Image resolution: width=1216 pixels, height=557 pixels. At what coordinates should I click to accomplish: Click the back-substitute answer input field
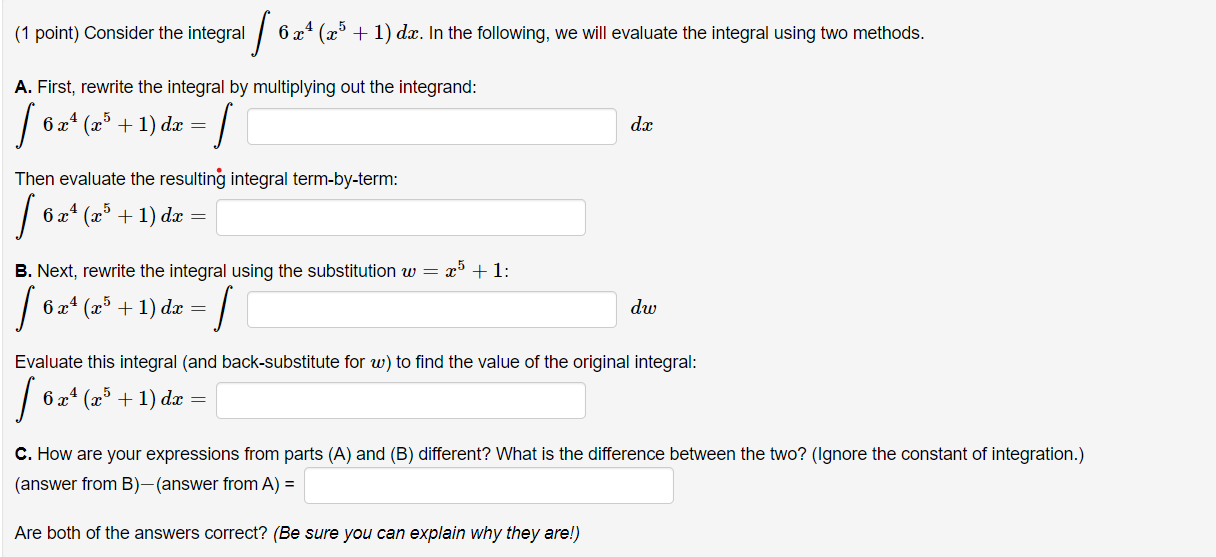tap(401, 400)
